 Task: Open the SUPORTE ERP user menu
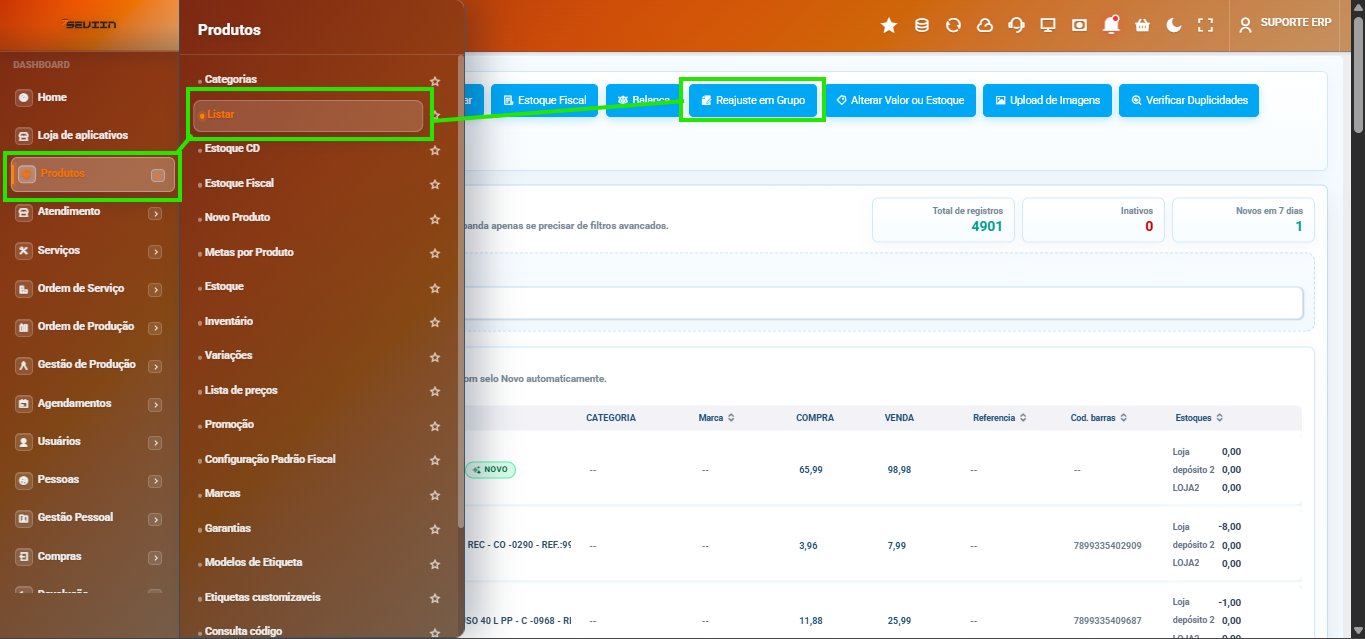pos(1285,24)
